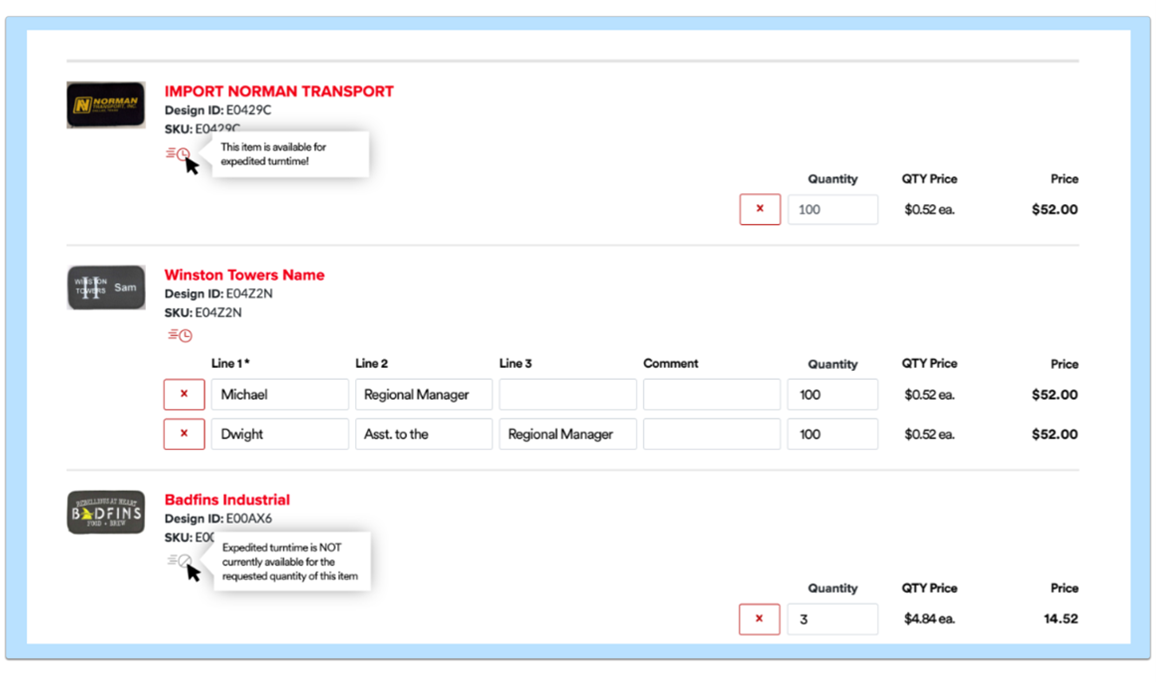Open the Norman Transport logo thumbnail
Image resolution: width=1156 pixels, height=682 pixels.
[x=106, y=105]
